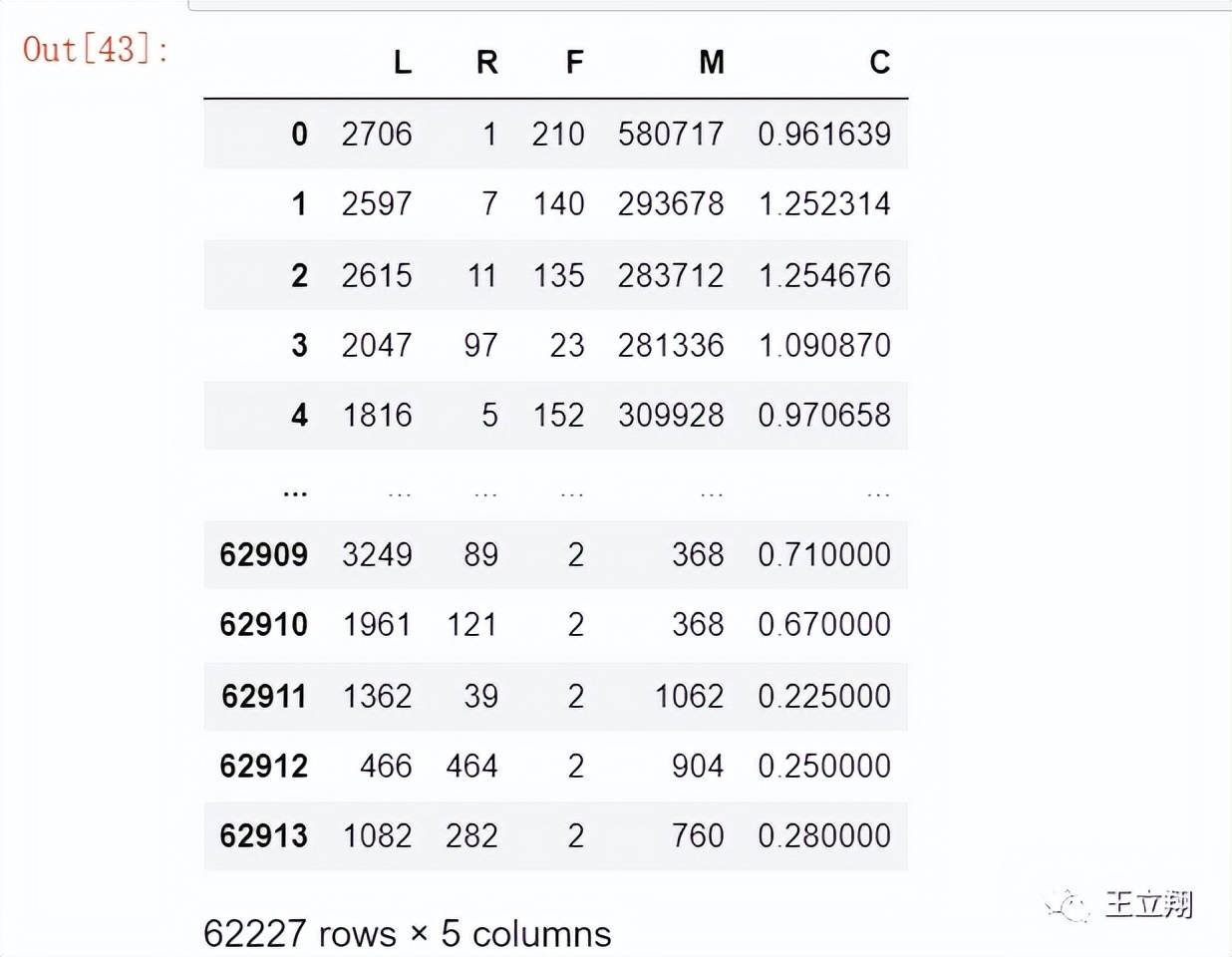This screenshot has height=957, width=1232.
Task: Select the M column header
Action: click(x=711, y=63)
